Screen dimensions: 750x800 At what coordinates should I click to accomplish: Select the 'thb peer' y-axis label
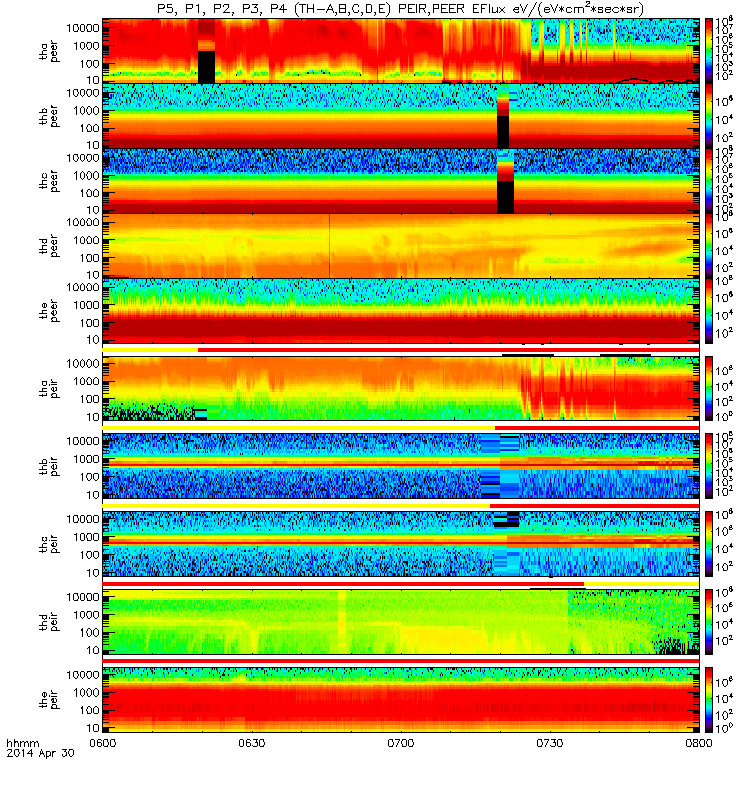click(49, 116)
